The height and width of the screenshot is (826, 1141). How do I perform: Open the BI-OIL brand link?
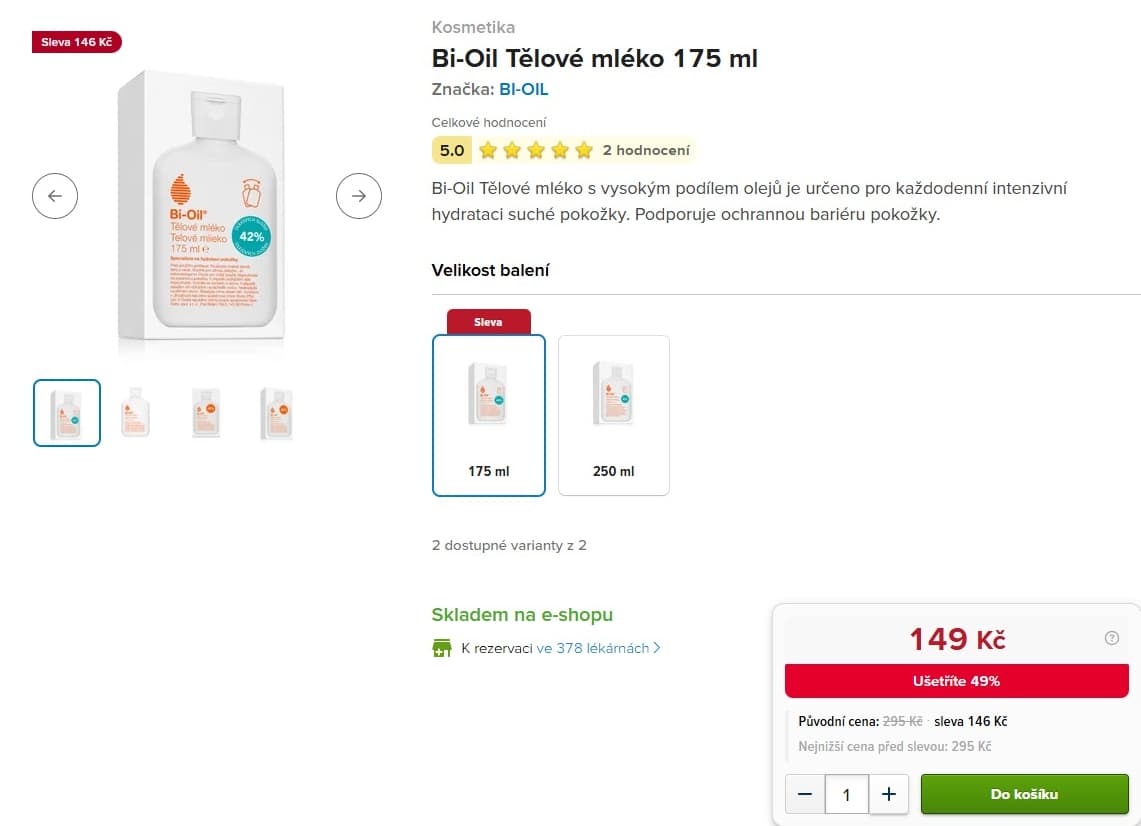click(x=524, y=89)
